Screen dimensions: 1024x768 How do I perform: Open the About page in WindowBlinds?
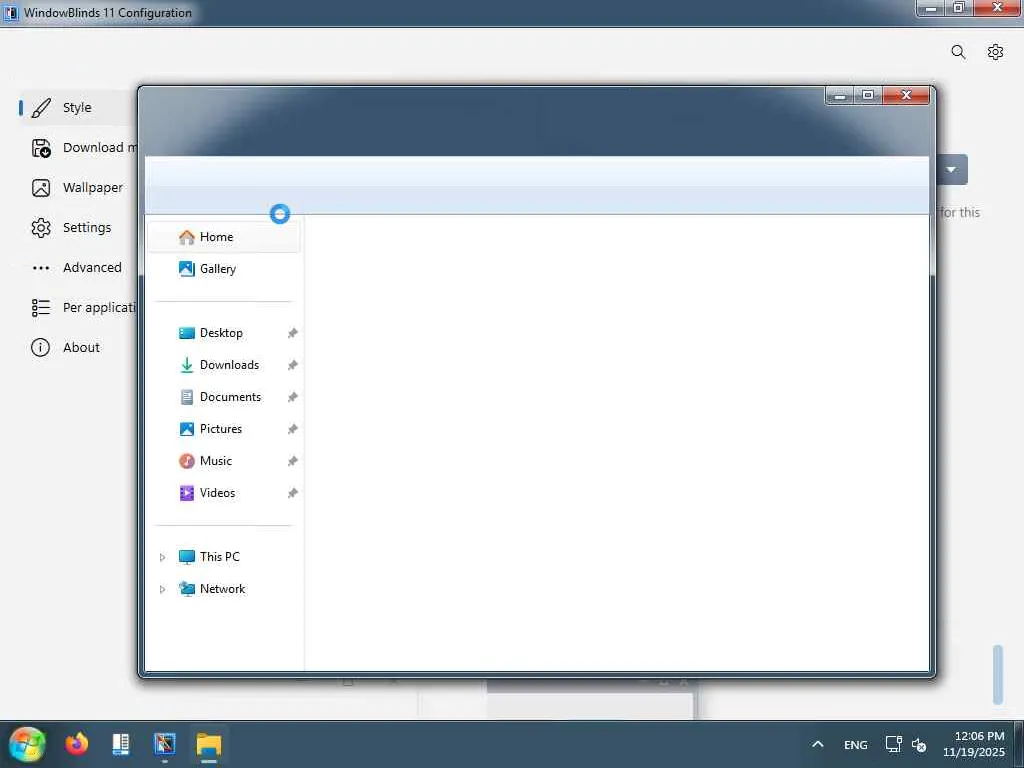[78, 347]
